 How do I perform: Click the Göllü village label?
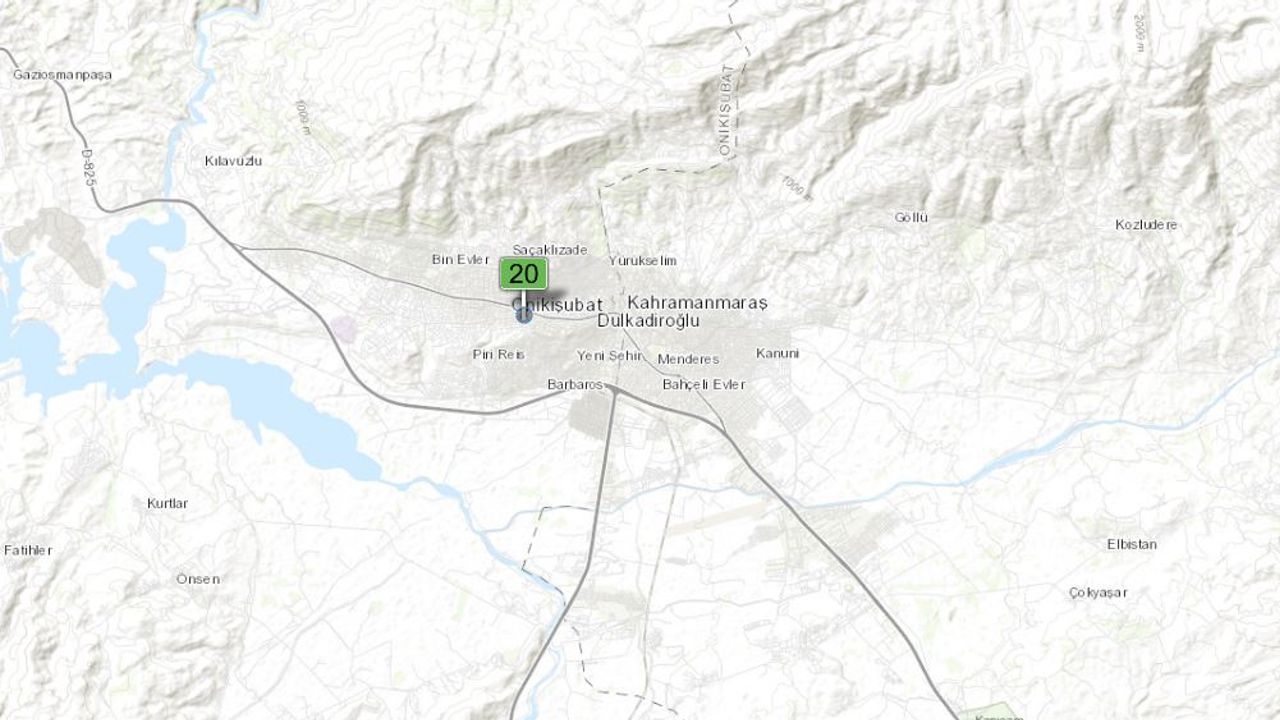(x=912, y=217)
